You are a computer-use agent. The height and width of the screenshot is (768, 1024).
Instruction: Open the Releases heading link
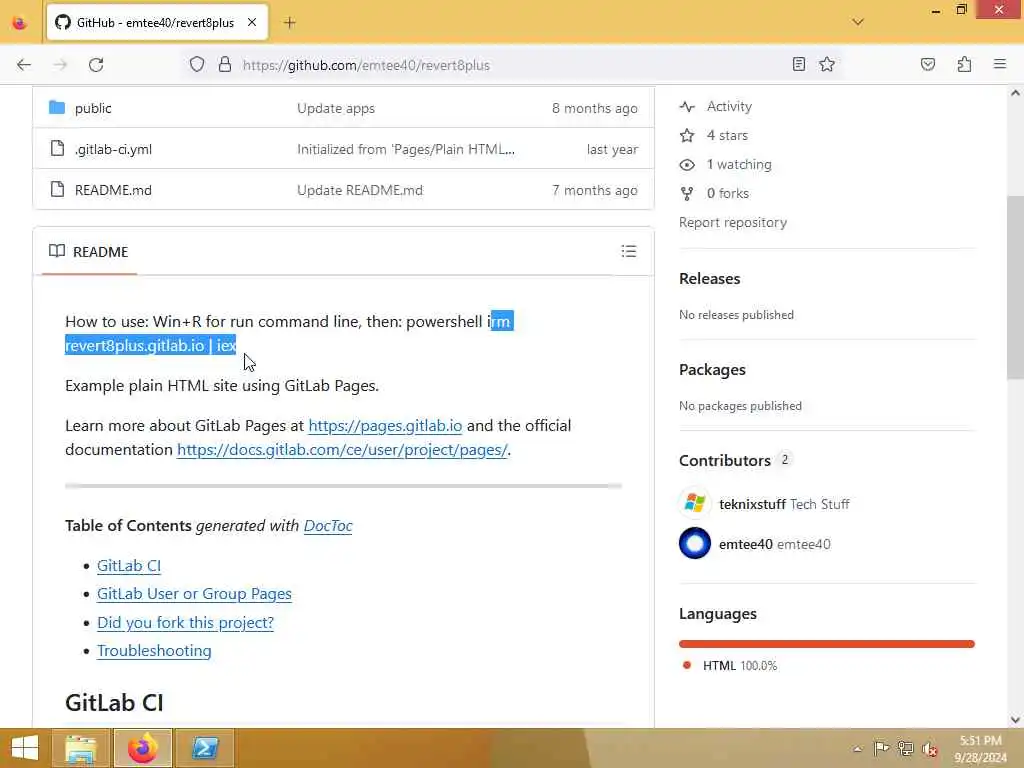click(x=709, y=279)
